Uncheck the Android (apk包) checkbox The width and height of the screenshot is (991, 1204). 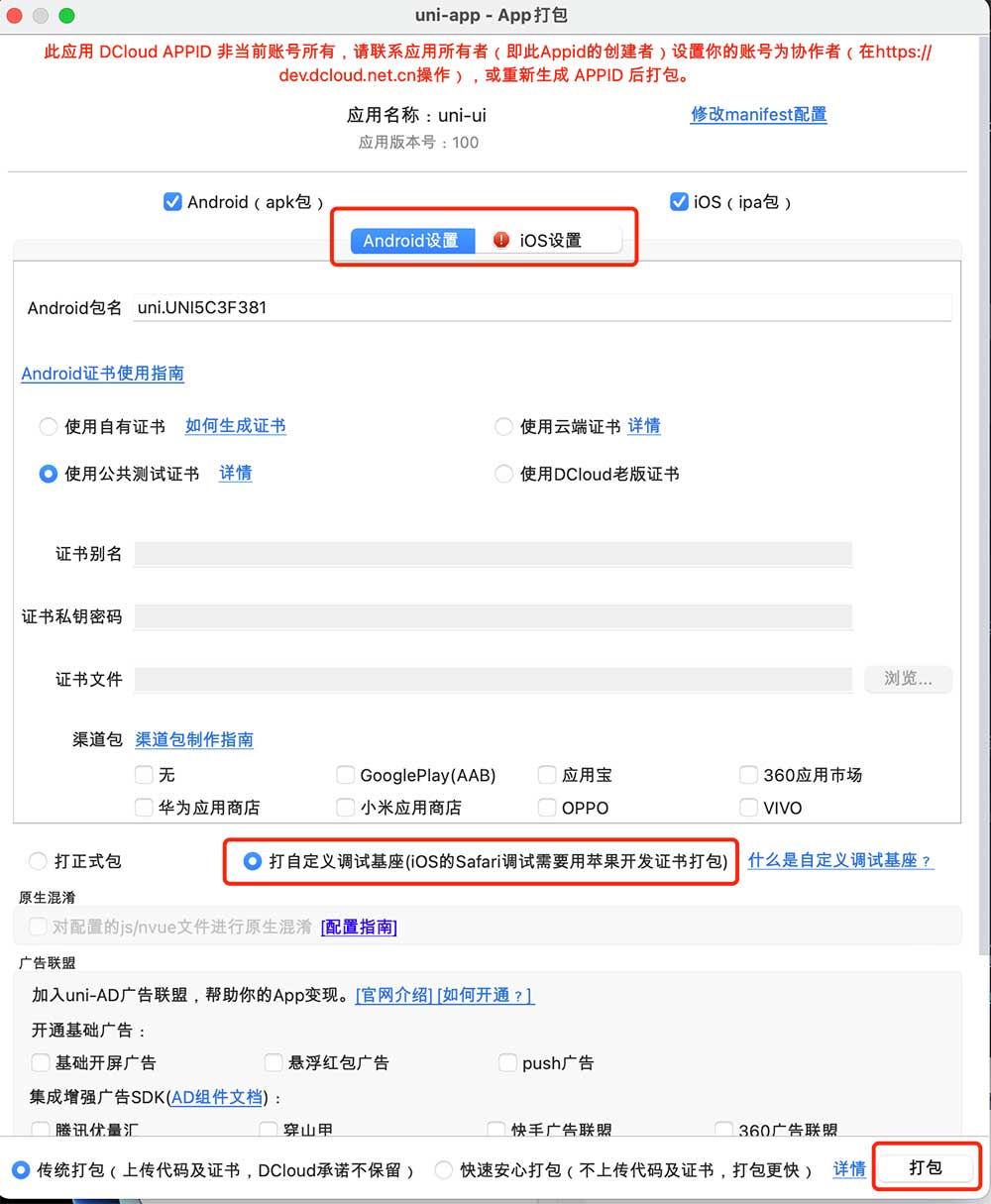tap(172, 202)
